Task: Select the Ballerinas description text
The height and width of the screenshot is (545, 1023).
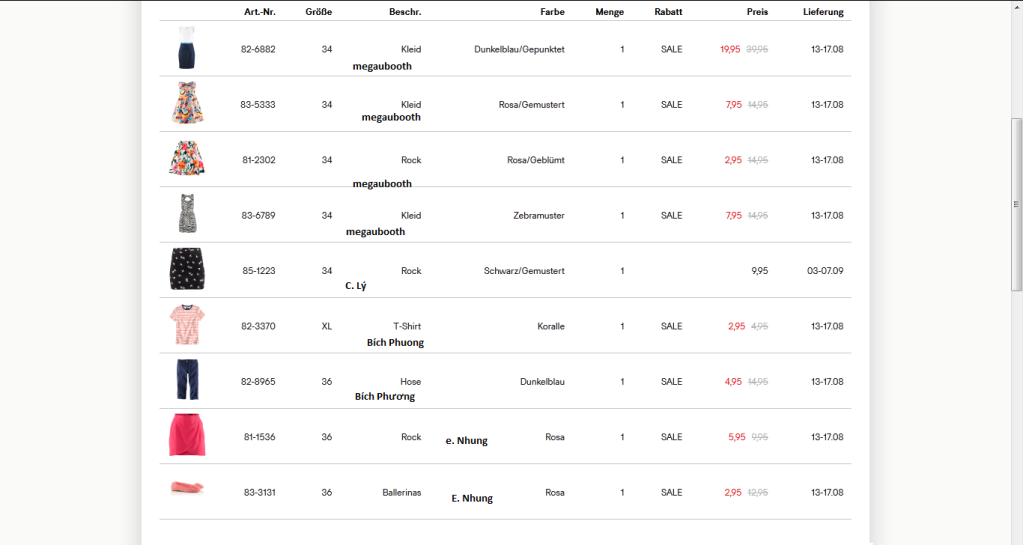Action: (x=402, y=493)
